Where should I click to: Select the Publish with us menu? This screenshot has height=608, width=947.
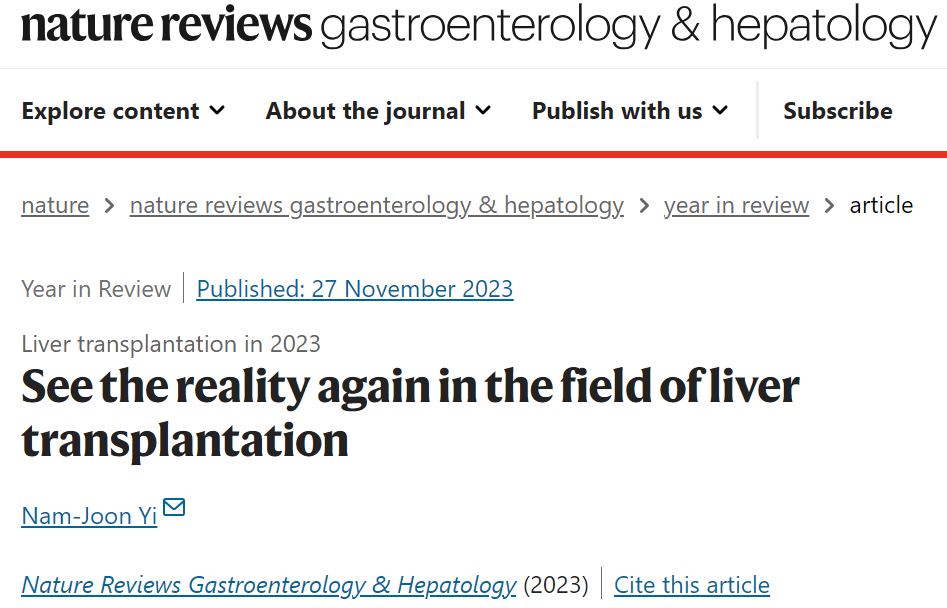[630, 110]
